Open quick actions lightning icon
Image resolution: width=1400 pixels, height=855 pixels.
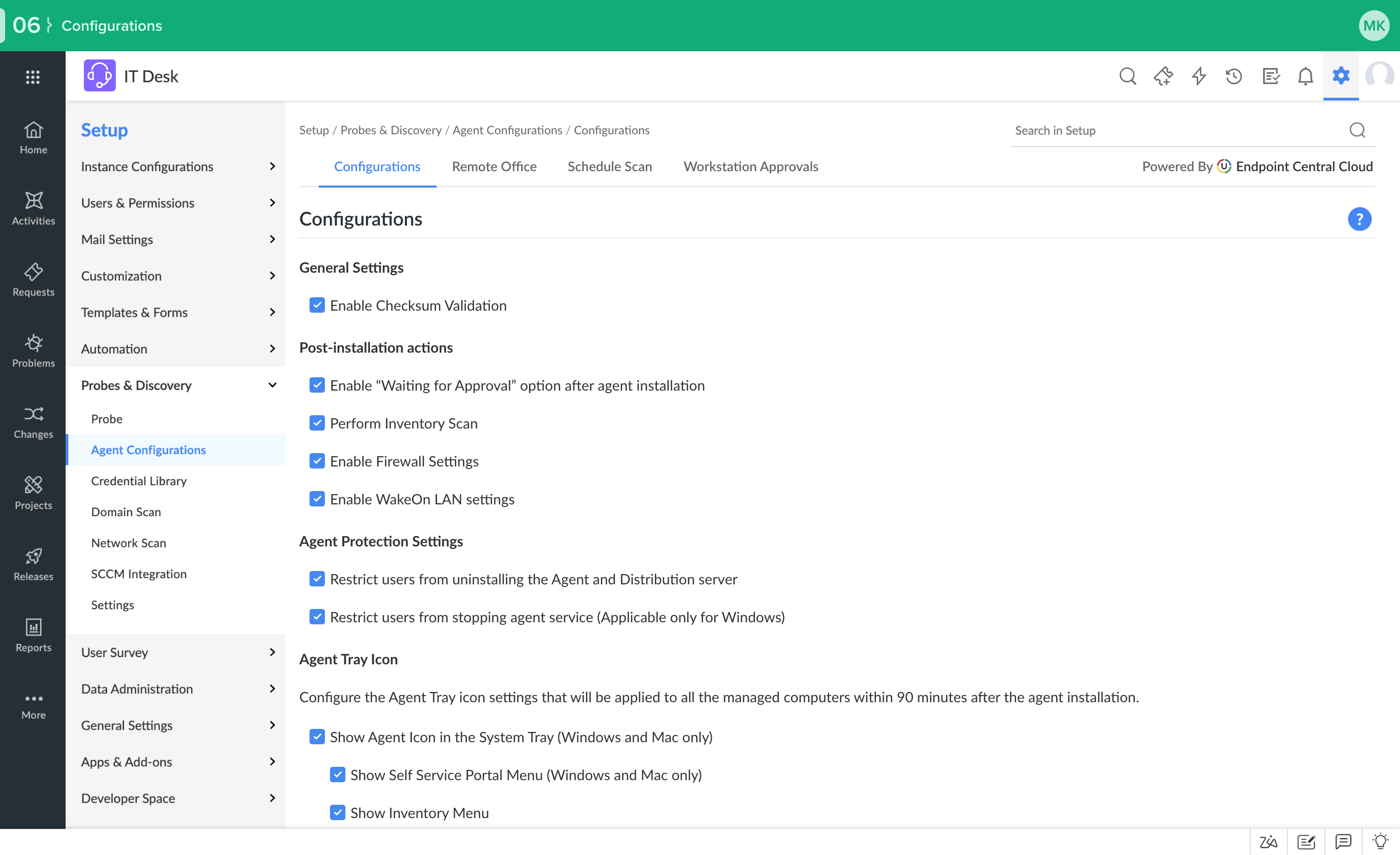1199,76
